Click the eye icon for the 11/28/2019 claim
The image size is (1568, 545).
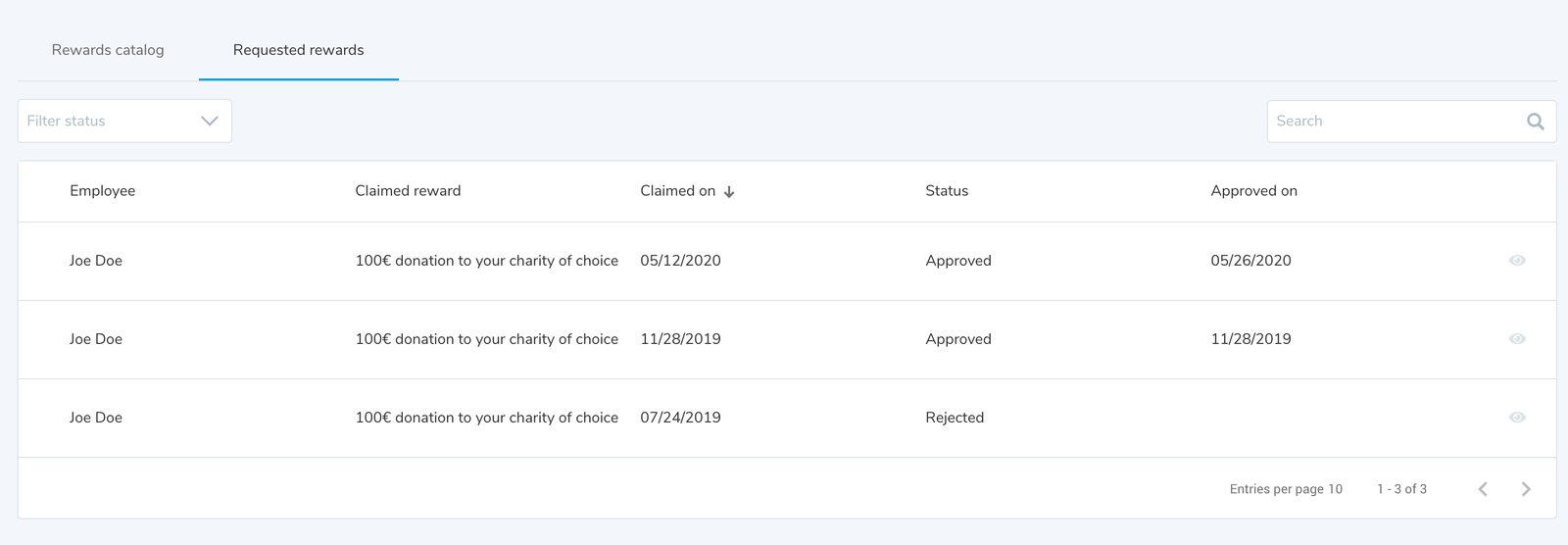click(x=1517, y=339)
